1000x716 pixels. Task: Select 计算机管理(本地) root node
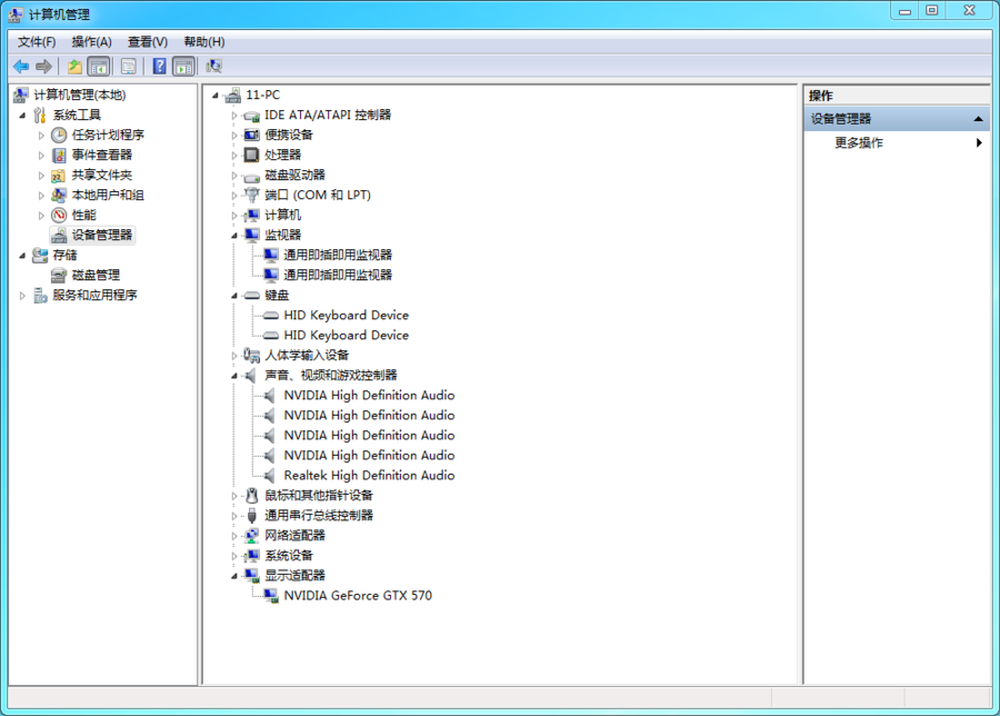[80, 95]
